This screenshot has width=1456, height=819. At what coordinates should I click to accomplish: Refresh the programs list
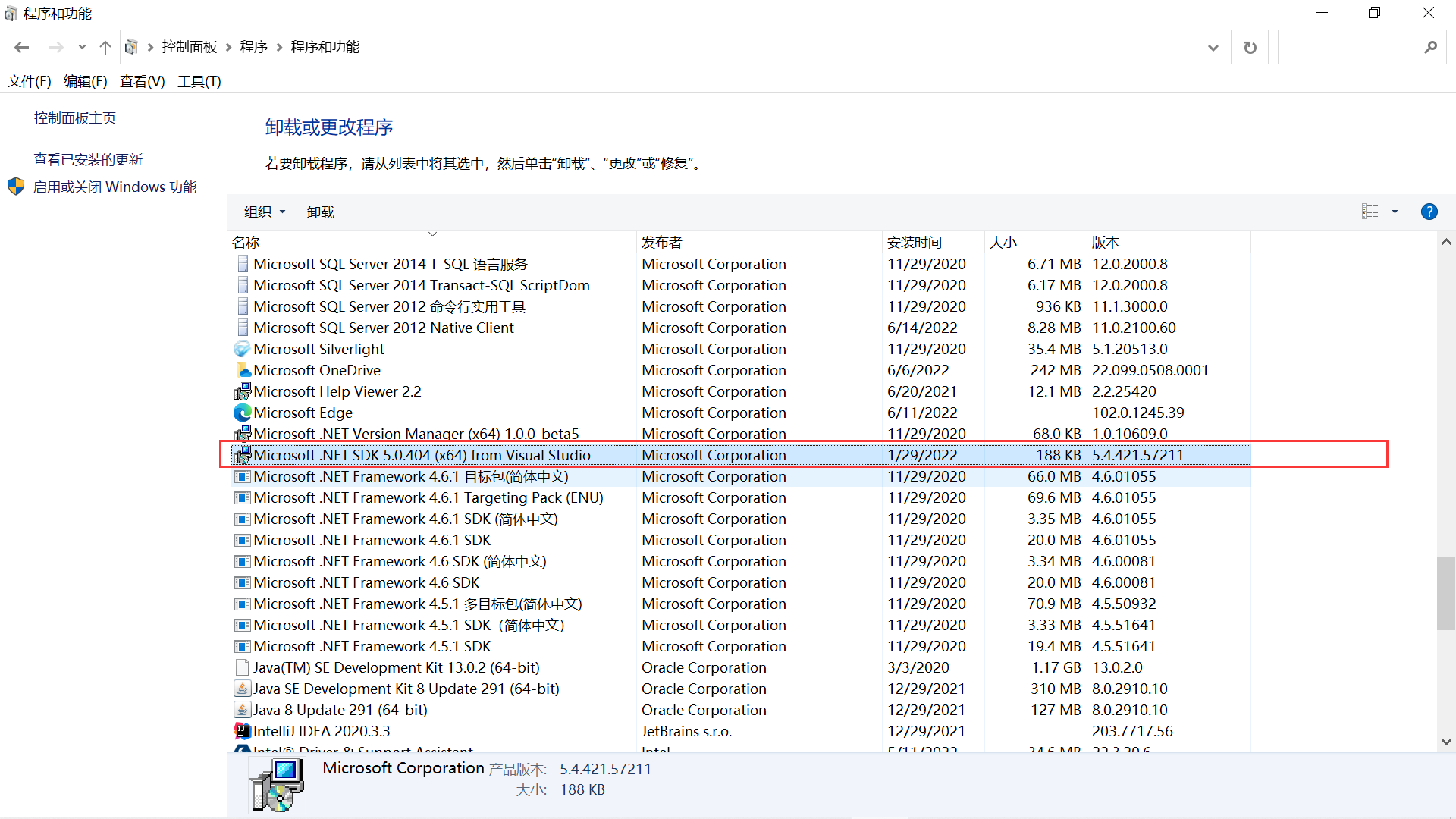coord(1250,47)
